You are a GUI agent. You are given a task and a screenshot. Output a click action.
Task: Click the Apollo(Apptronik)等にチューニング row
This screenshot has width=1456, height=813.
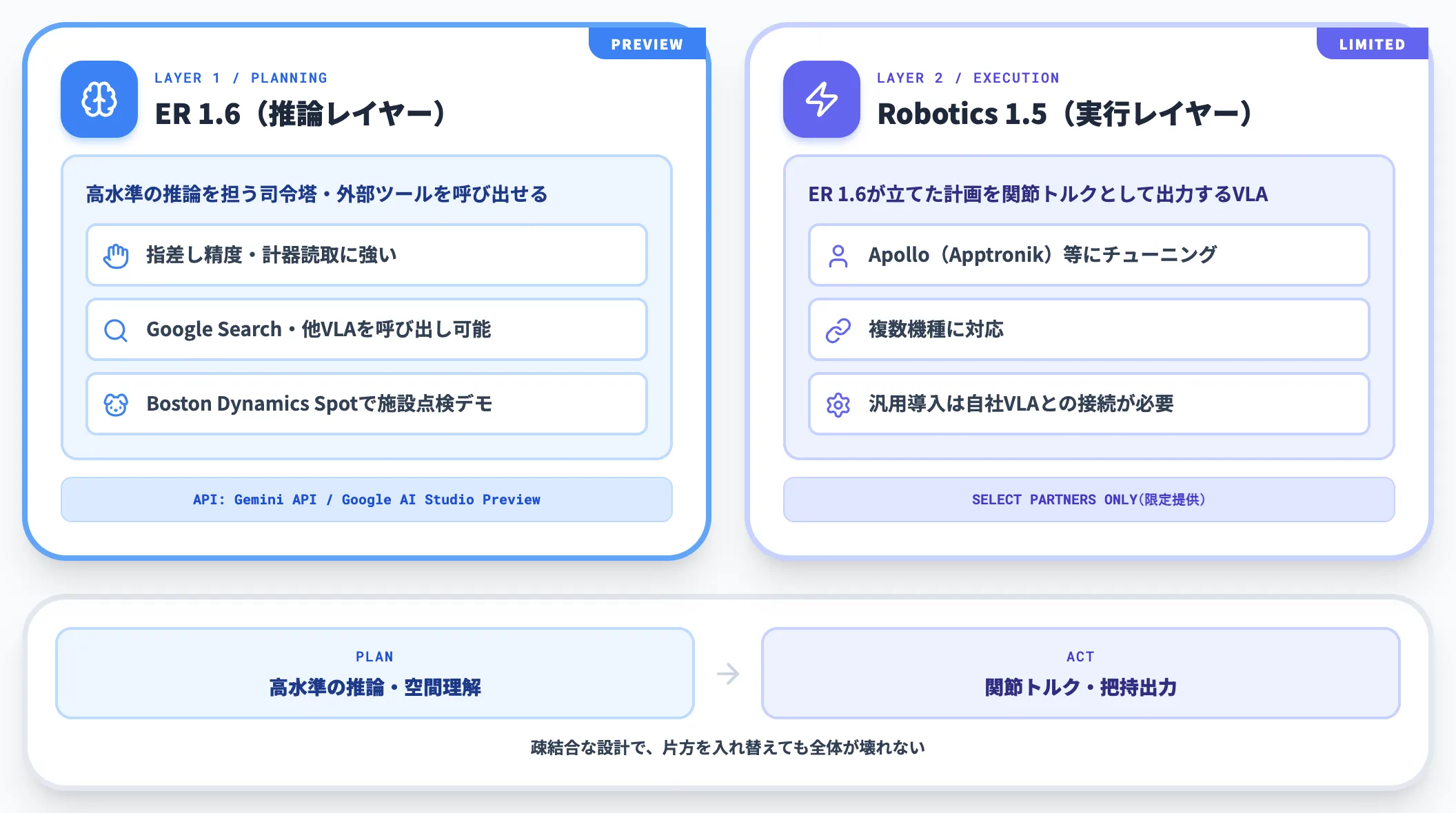click(x=1089, y=255)
